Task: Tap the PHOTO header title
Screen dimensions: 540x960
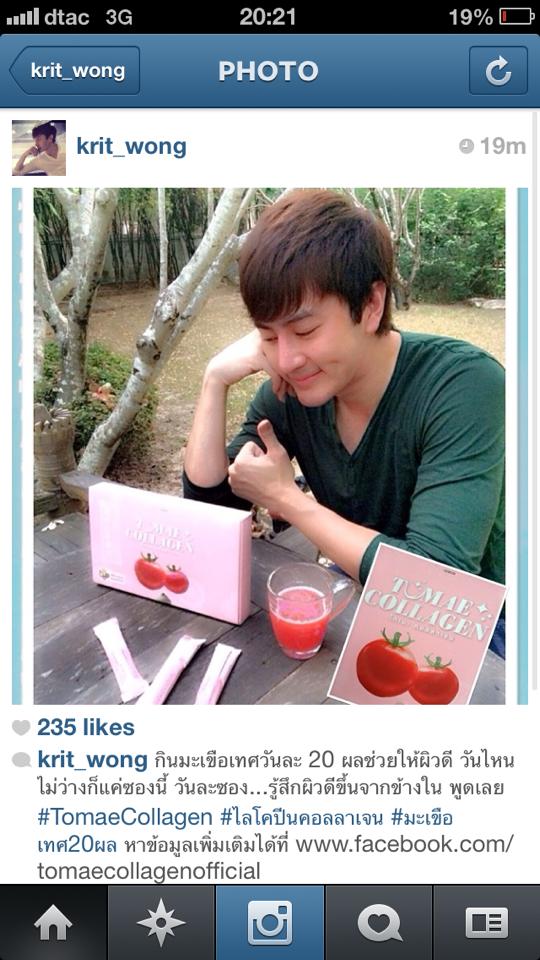Action: (268, 71)
